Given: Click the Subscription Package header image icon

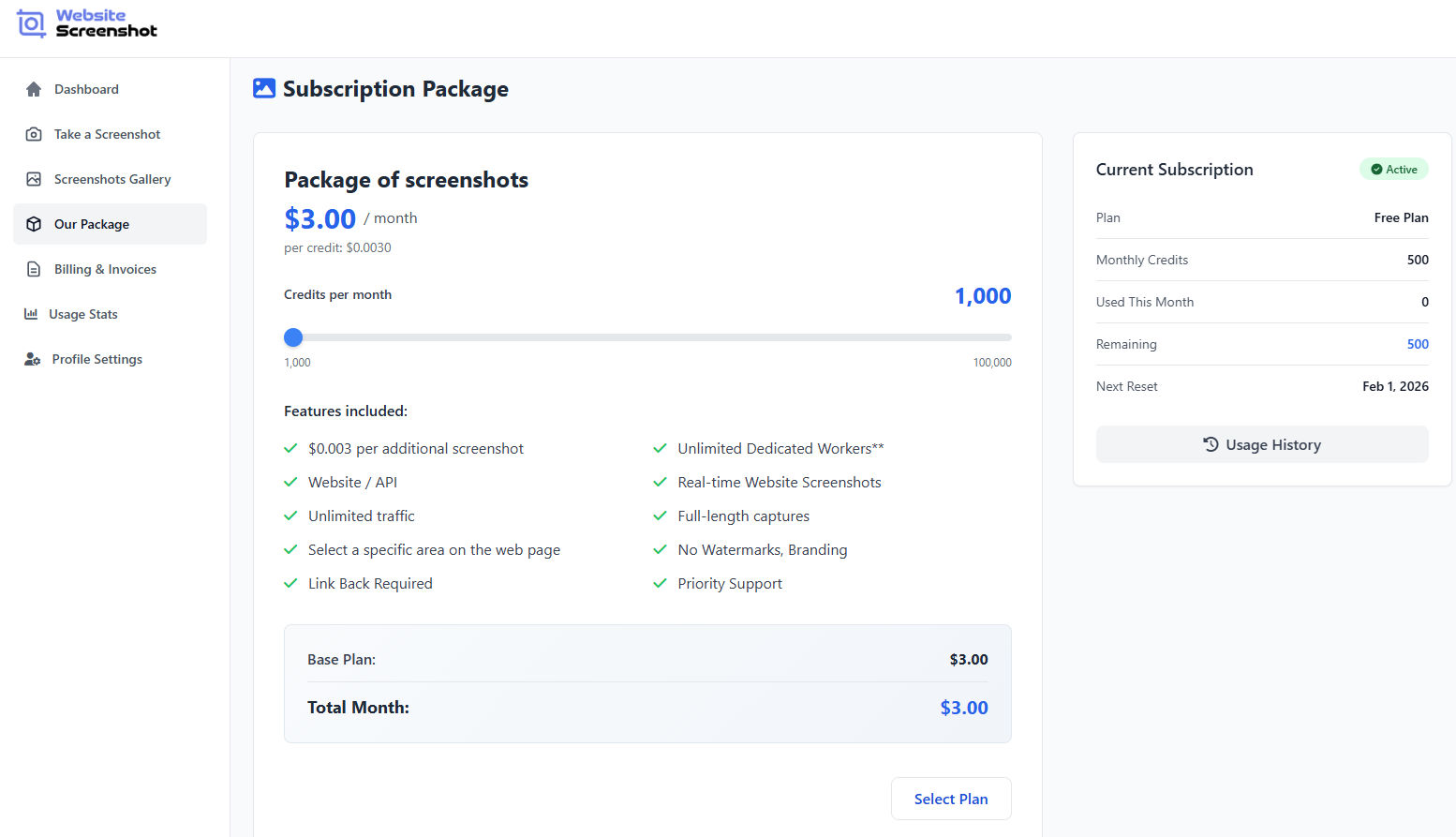Looking at the screenshot, I should click(264, 87).
